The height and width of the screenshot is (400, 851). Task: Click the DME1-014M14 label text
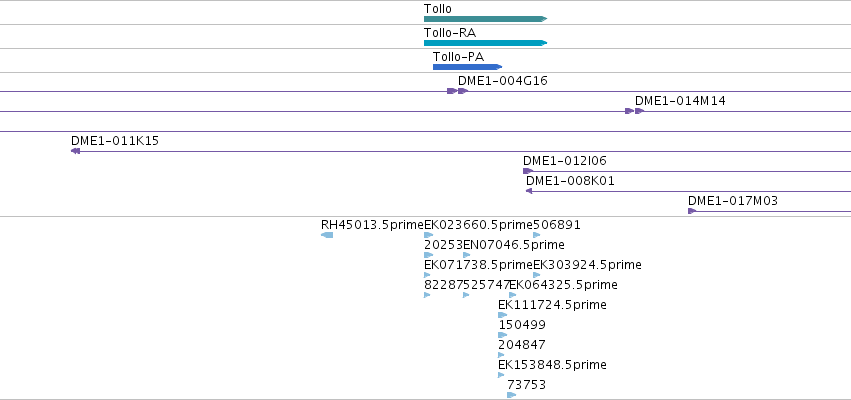pyautogui.click(x=680, y=101)
